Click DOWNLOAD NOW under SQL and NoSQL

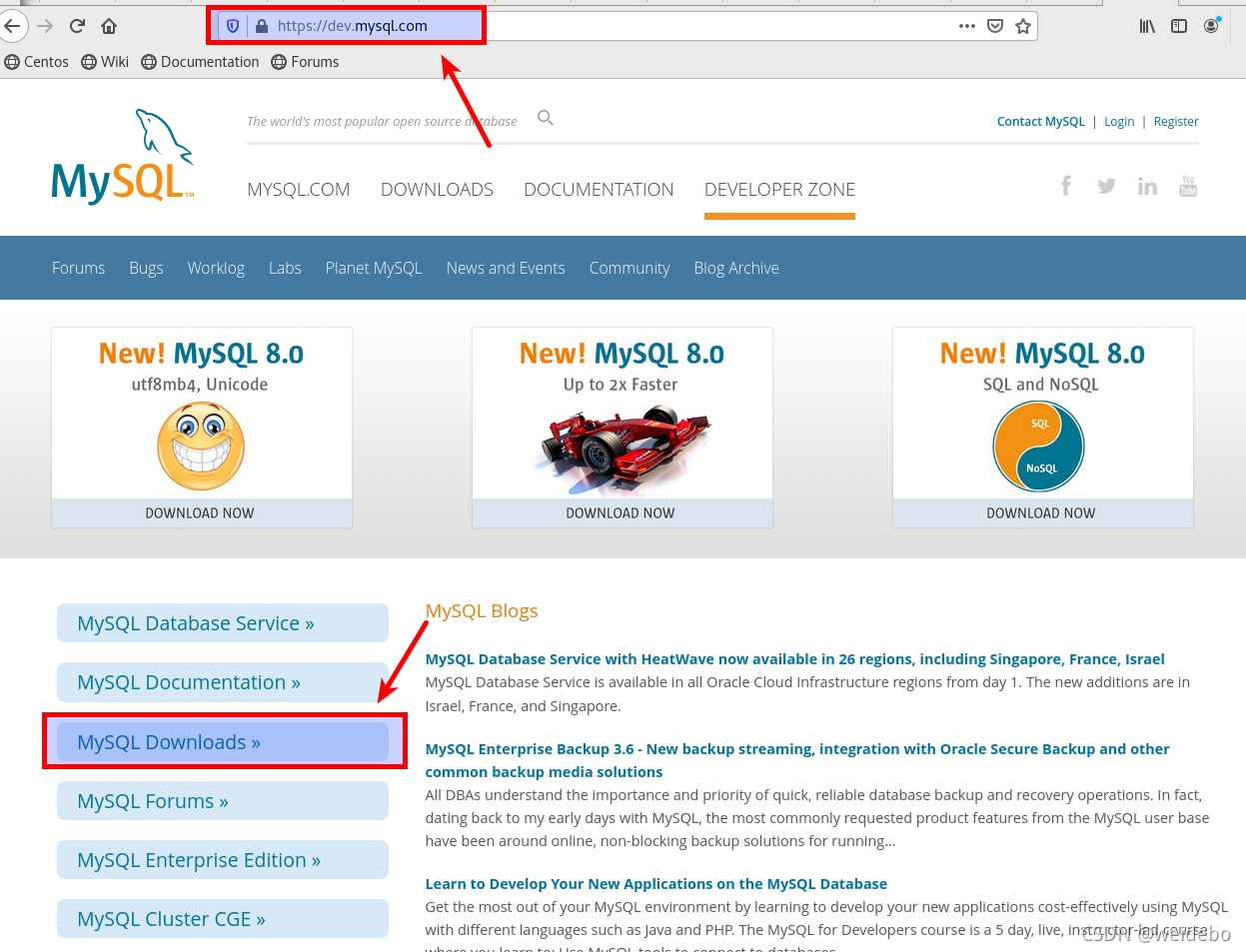(1042, 513)
